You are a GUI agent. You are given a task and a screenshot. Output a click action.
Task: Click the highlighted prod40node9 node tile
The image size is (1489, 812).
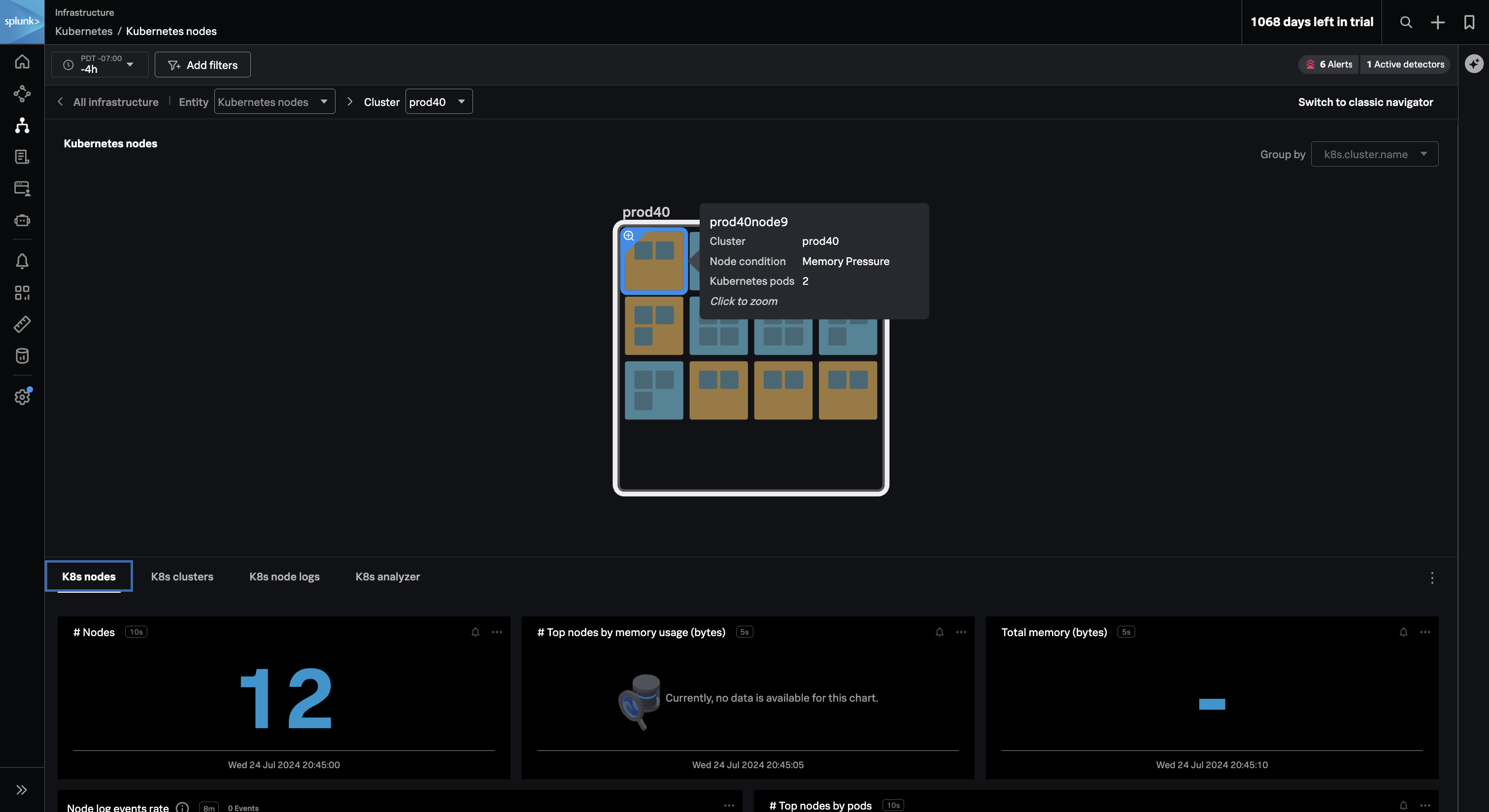pyautogui.click(x=653, y=261)
